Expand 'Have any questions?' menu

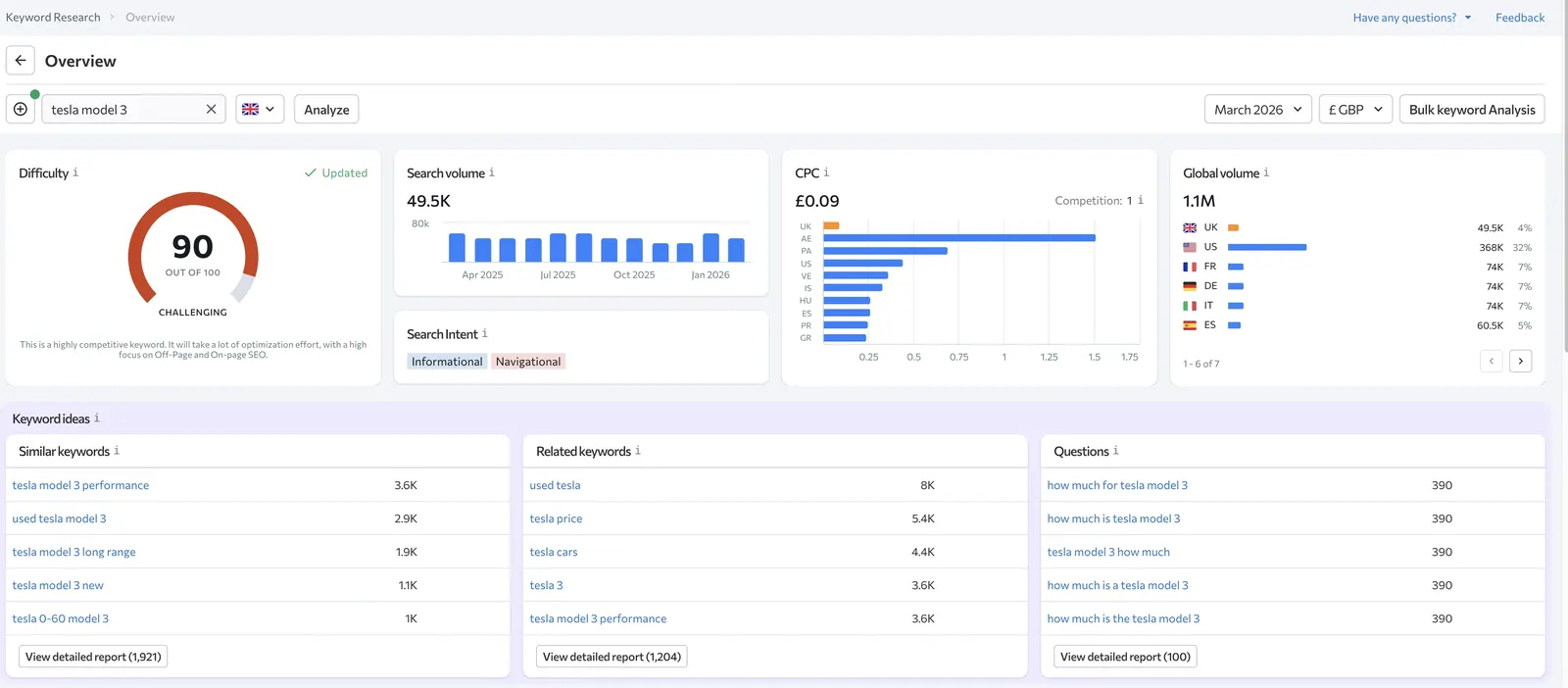point(1412,18)
